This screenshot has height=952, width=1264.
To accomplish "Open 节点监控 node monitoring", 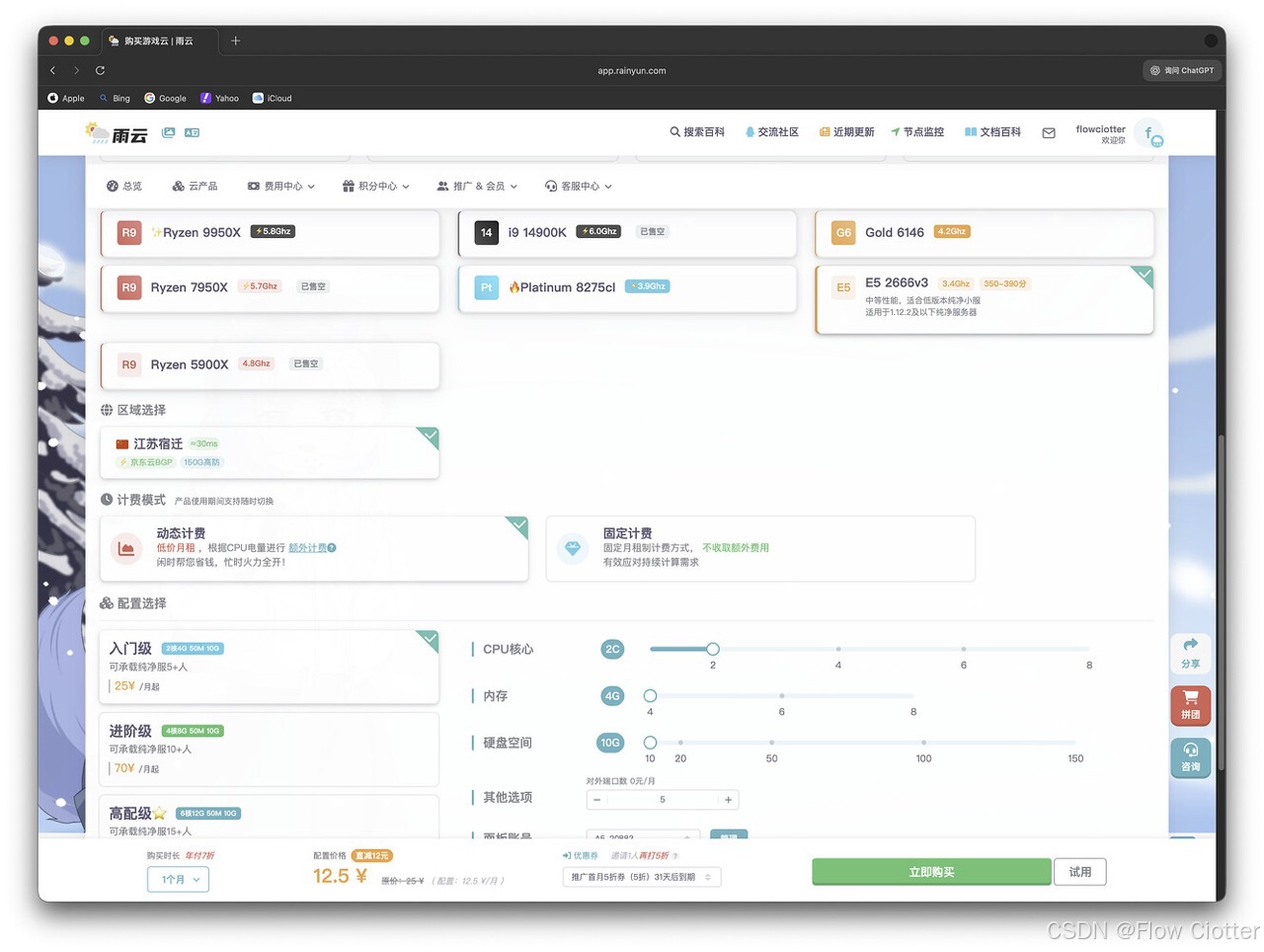I will pos(917,132).
